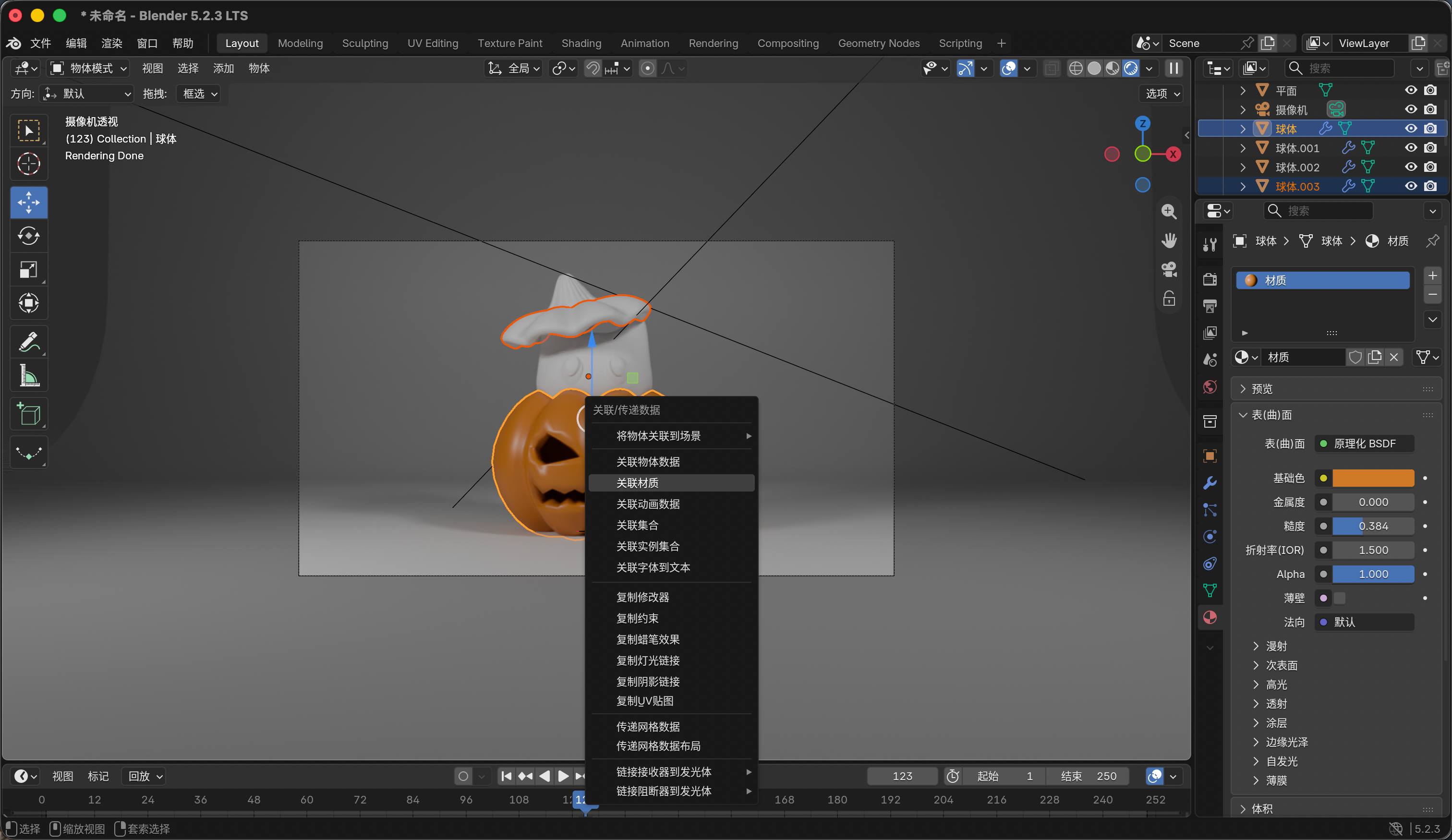Viewport: 1452px width, 840px height.
Task: Switch to the Shading workspace tab
Action: (581, 43)
